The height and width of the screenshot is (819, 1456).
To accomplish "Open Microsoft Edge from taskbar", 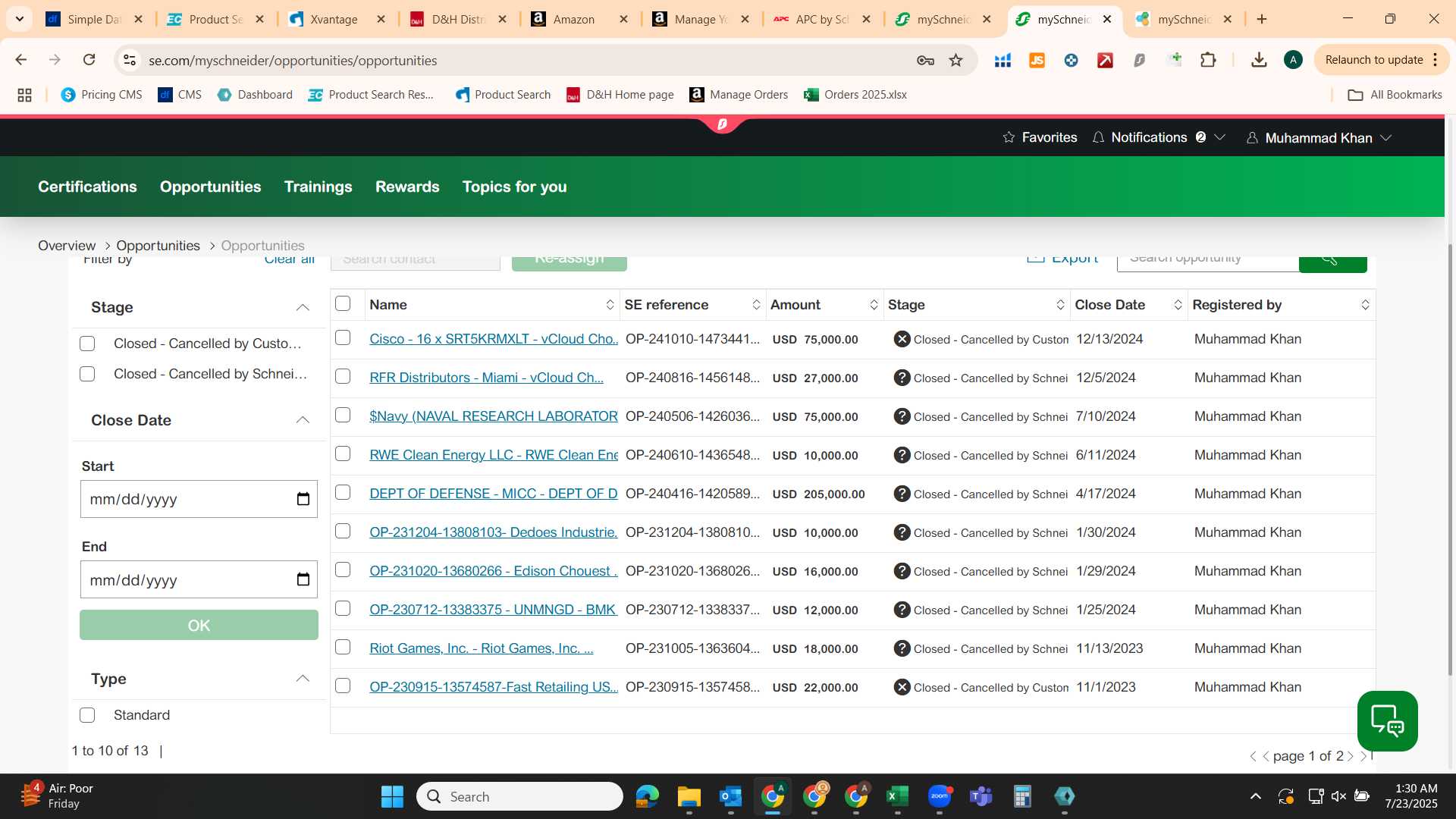I will click(x=647, y=796).
